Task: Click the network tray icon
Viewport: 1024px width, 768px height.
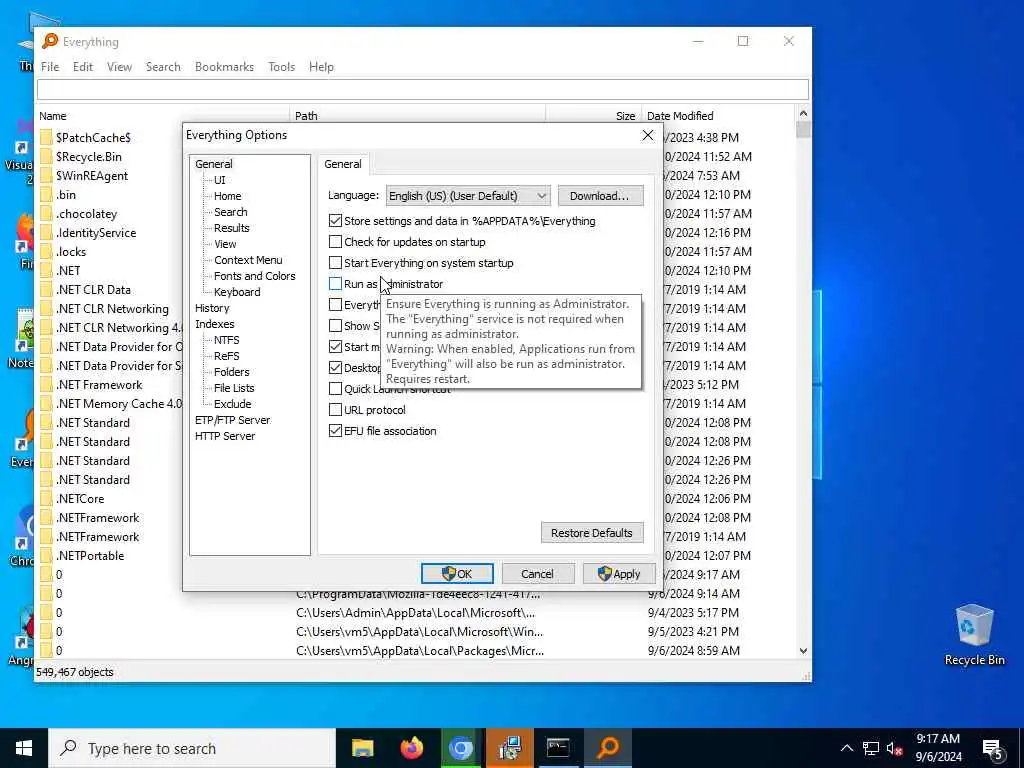Action: tap(871, 748)
